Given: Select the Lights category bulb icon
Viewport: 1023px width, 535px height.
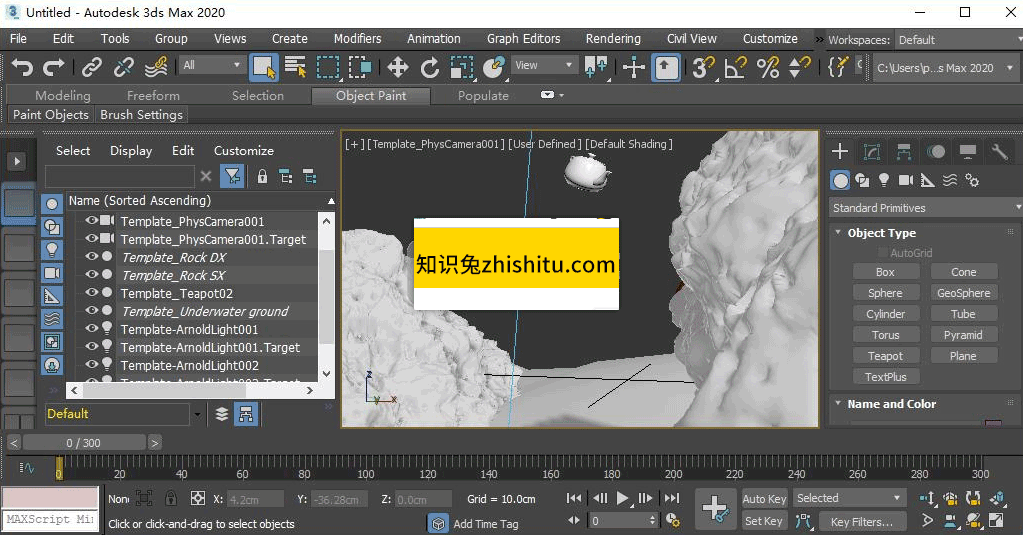Looking at the screenshot, I should (x=883, y=180).
